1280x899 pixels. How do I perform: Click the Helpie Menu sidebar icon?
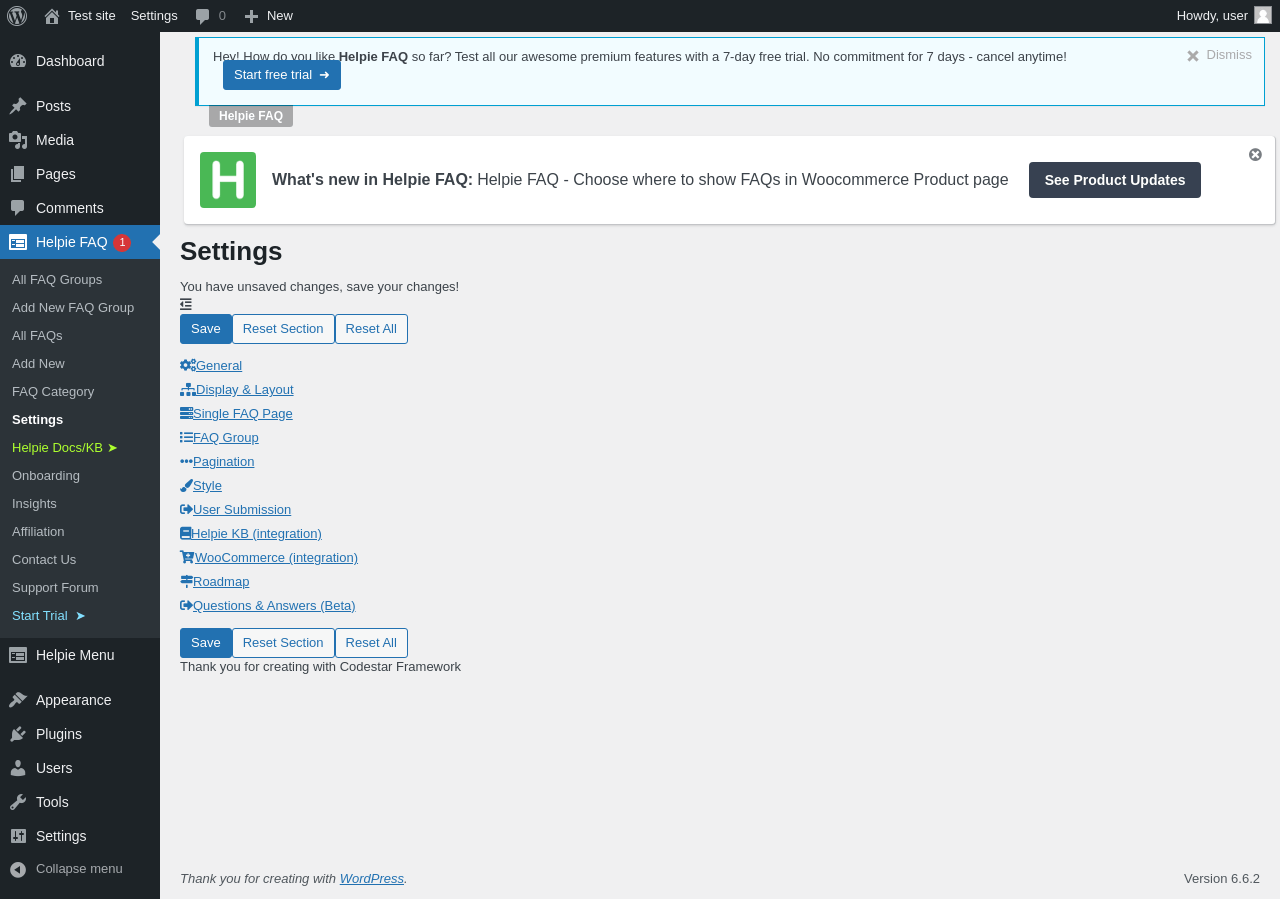[x=18, y=655]
